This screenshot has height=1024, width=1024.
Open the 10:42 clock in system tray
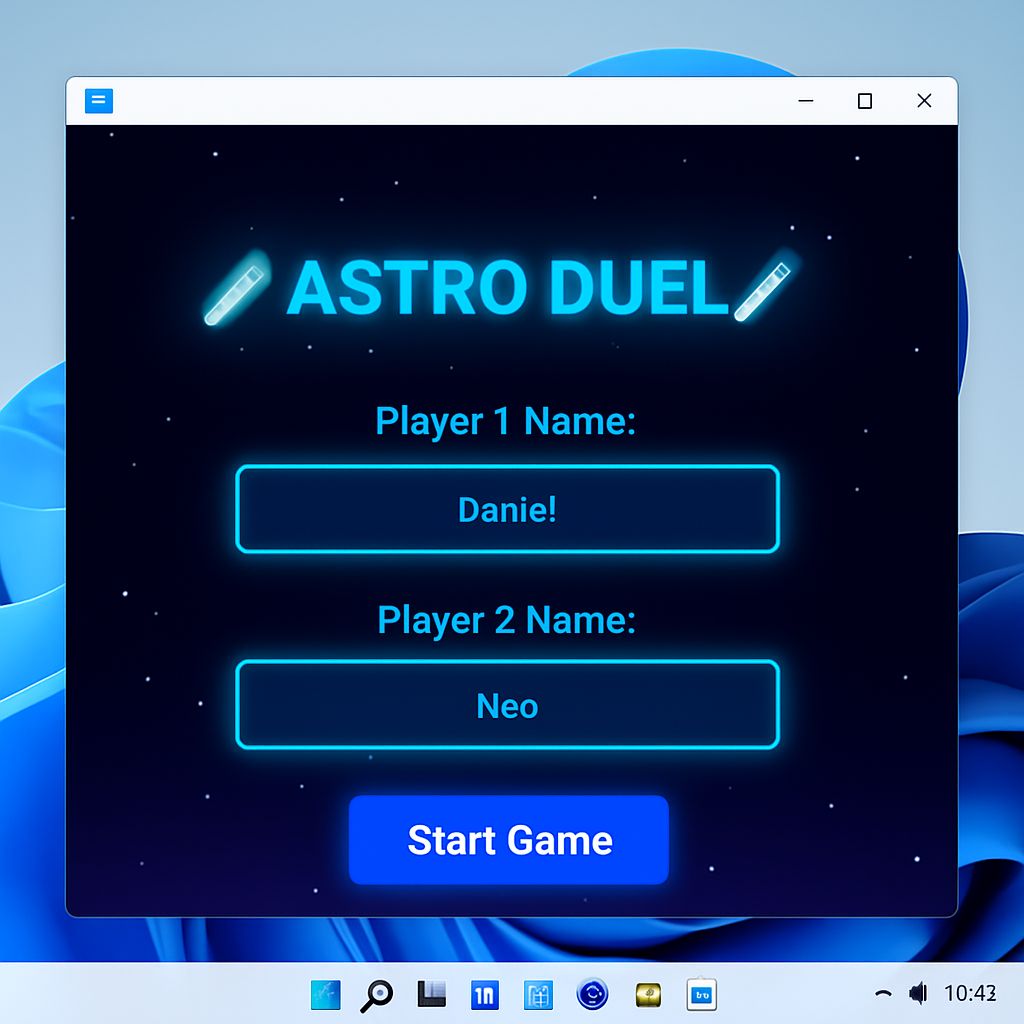point(970,993)
